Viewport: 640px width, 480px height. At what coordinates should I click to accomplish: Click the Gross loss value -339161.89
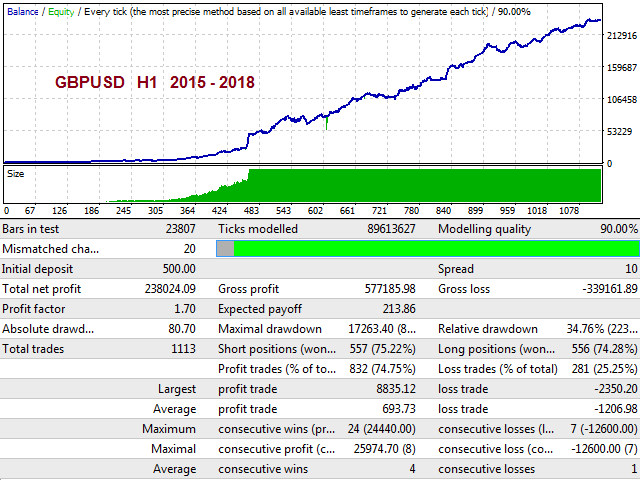click(610, 289)
